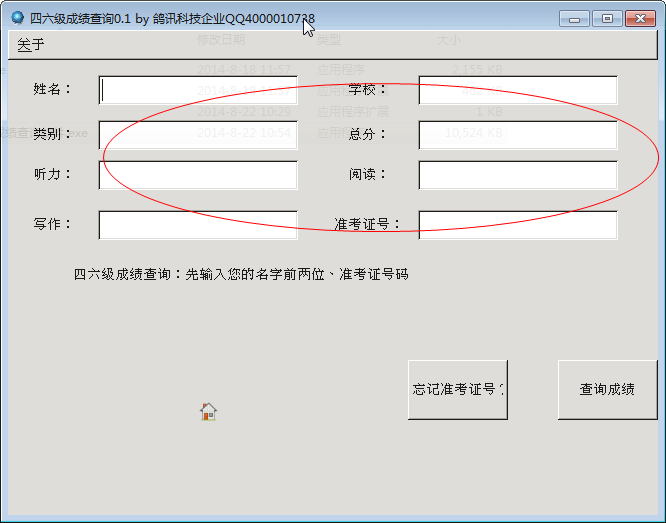Minimize the 四六级成绩查询 window
The height and width of the screenshot is (523, 666).
click(574, 19)
